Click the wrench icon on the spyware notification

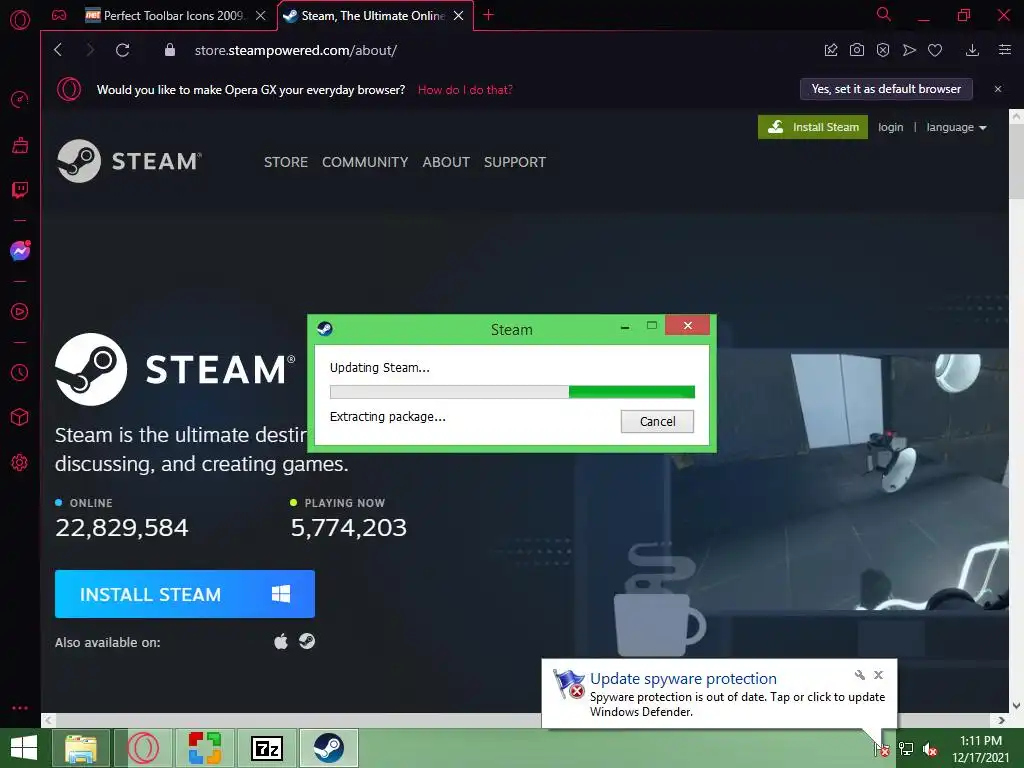point(859,675)
